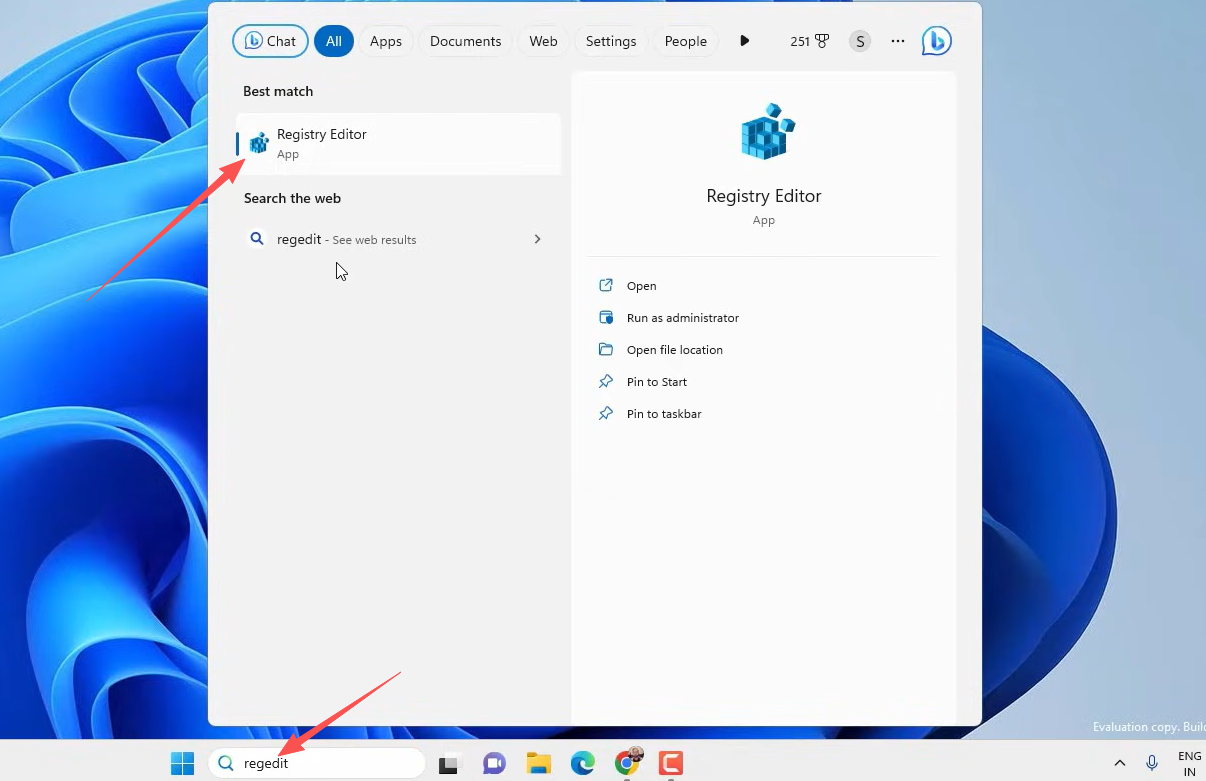
Task: Open the Registry Editor best match result
Action: [x=398, y=144]
